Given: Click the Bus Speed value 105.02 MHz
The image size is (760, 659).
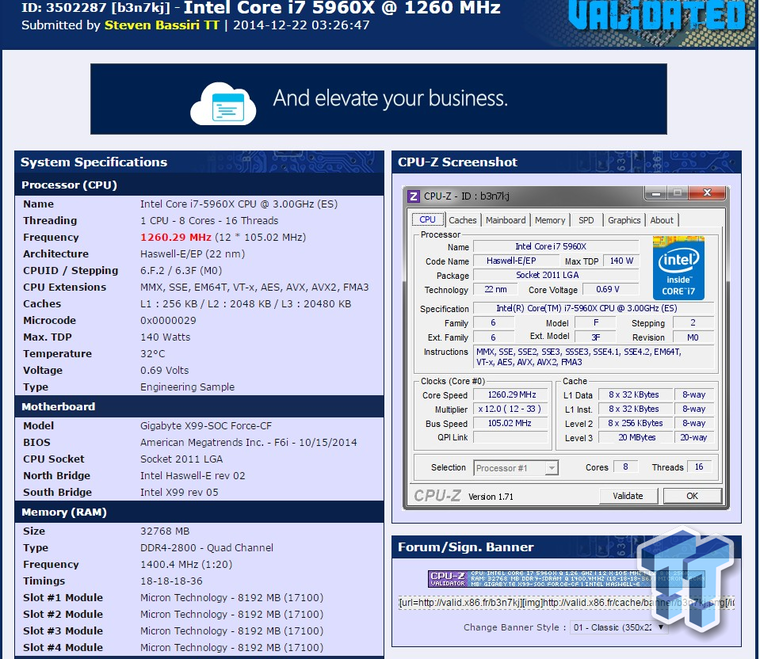Looking at the screenshot, I should 512,423.
